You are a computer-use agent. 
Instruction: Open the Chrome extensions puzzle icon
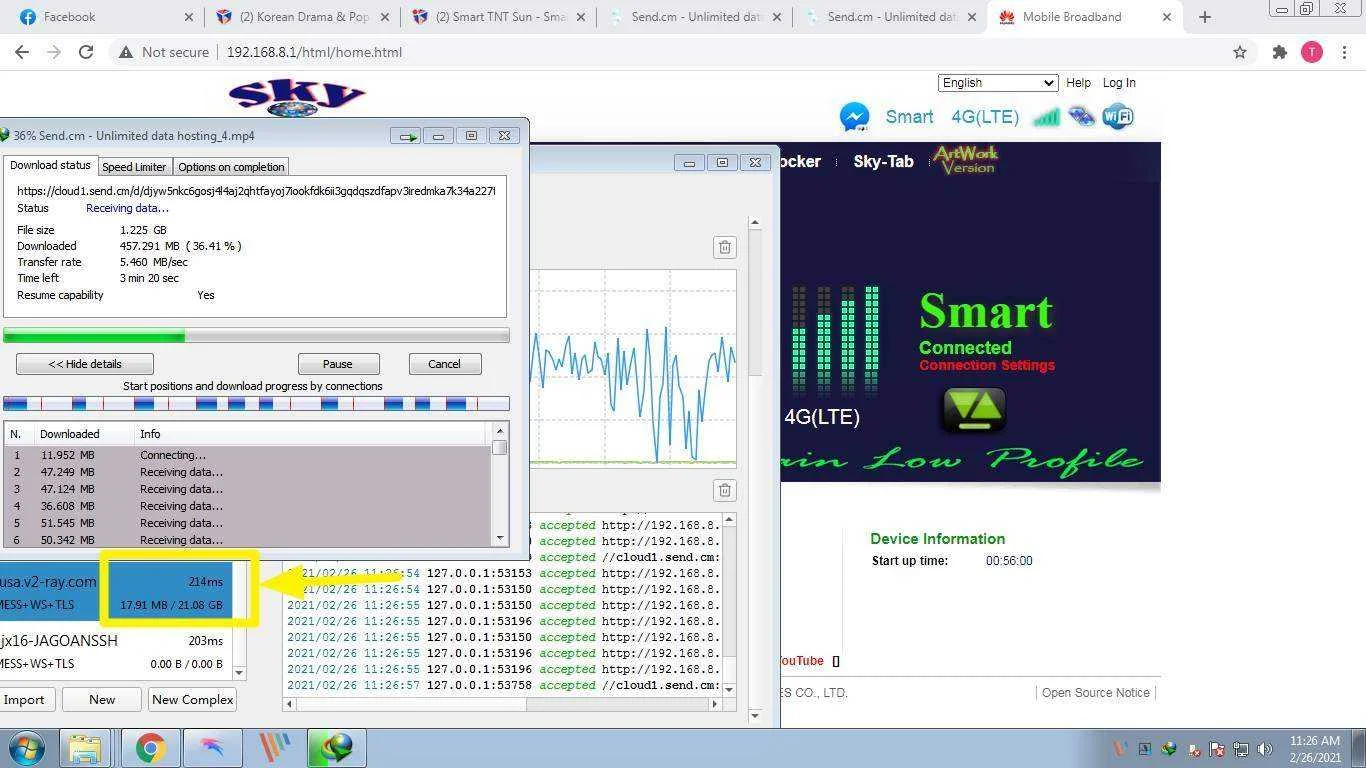pos(1279,52)
